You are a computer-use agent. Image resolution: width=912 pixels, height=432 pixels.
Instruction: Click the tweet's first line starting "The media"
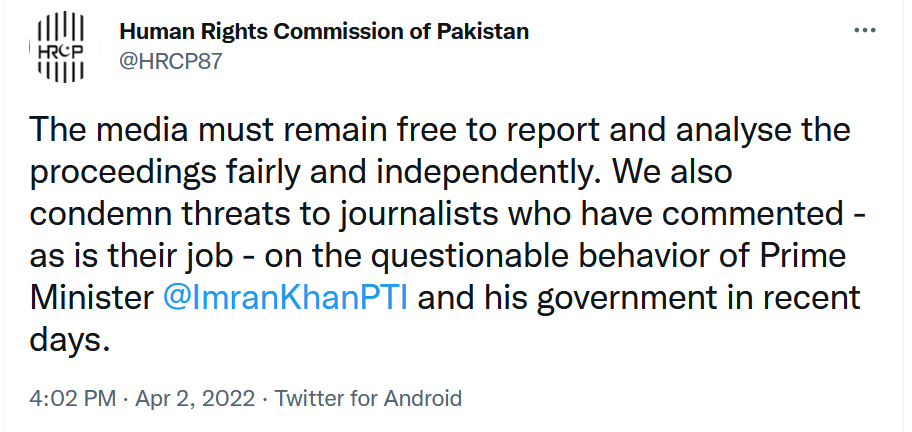(x=440, y=130)
